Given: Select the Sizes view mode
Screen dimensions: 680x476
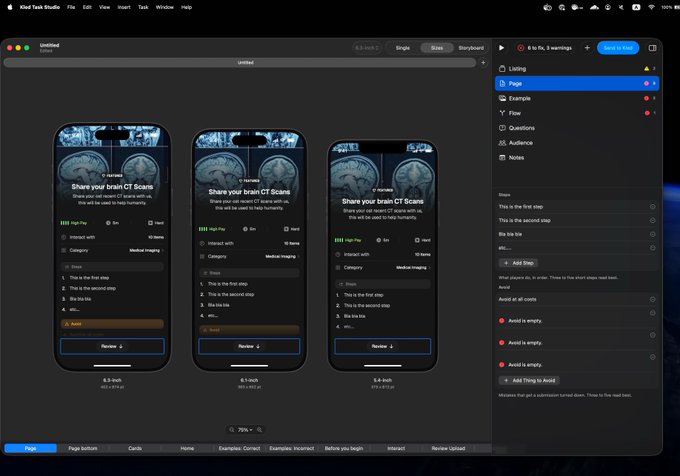Looking at the screenshot, I should coord(437,48).
